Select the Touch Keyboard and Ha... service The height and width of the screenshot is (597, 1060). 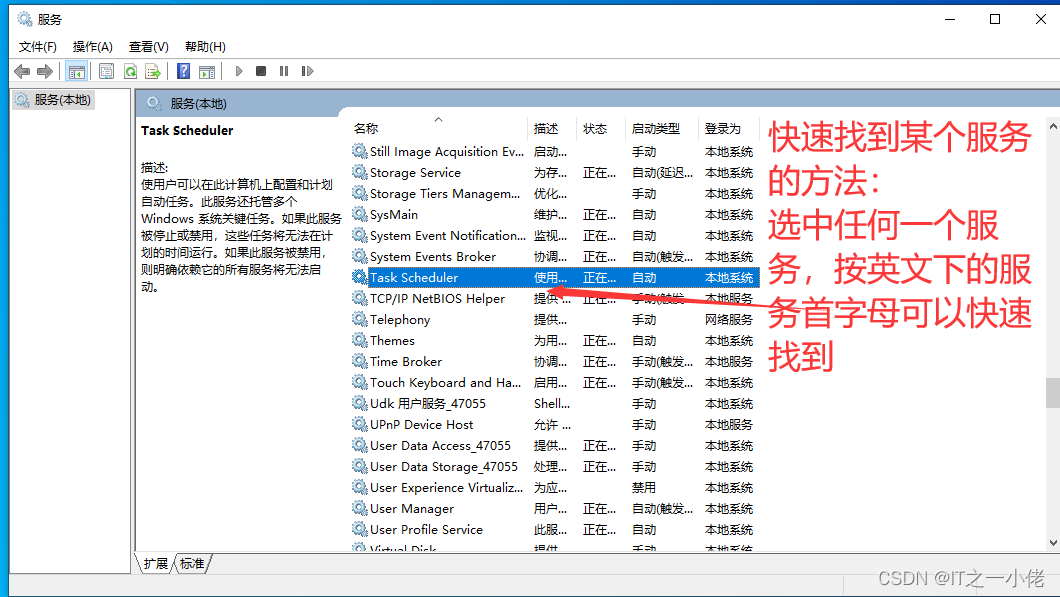point(445,382)
